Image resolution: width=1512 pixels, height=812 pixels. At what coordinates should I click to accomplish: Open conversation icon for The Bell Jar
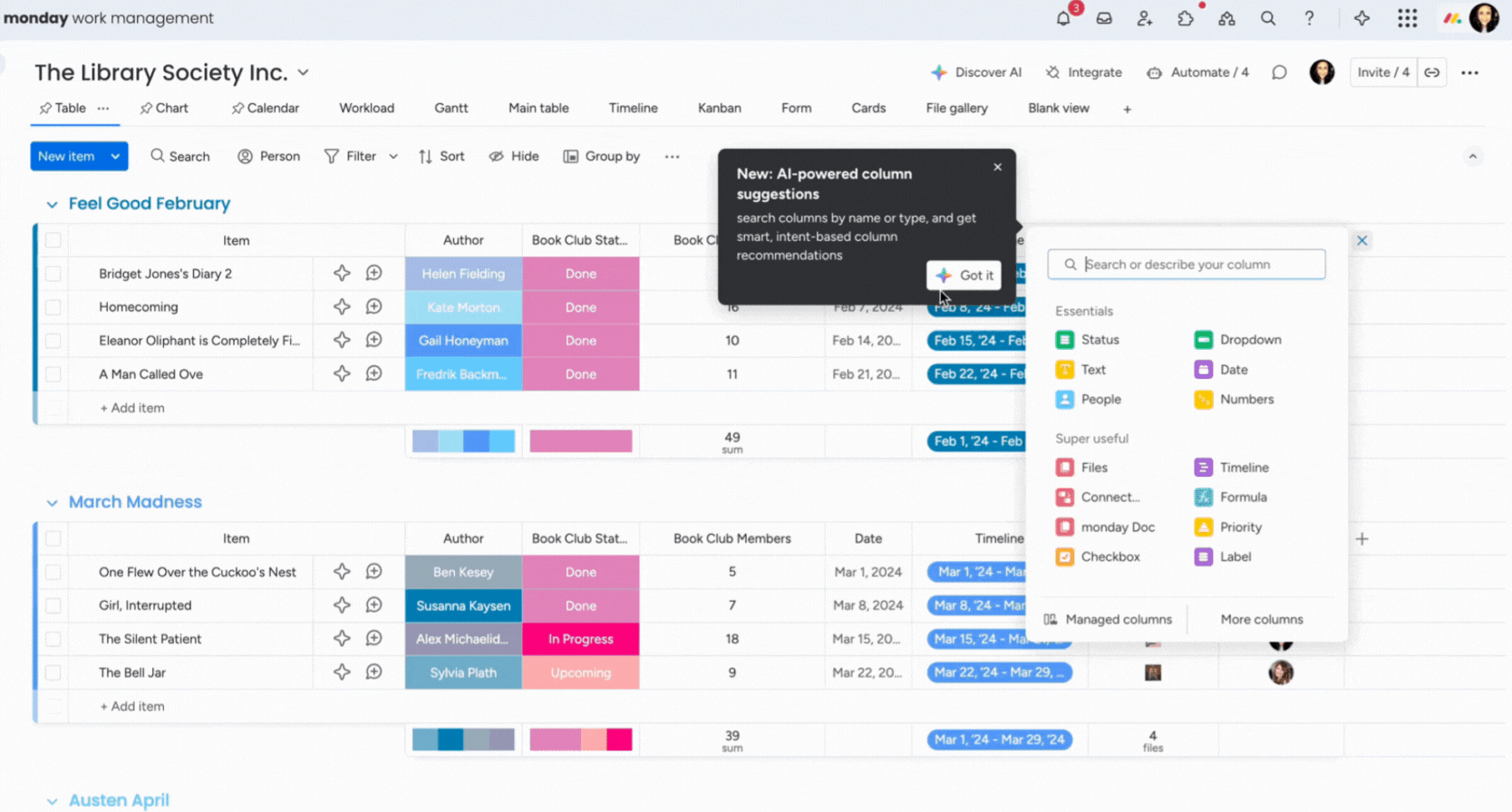[373, 672]
